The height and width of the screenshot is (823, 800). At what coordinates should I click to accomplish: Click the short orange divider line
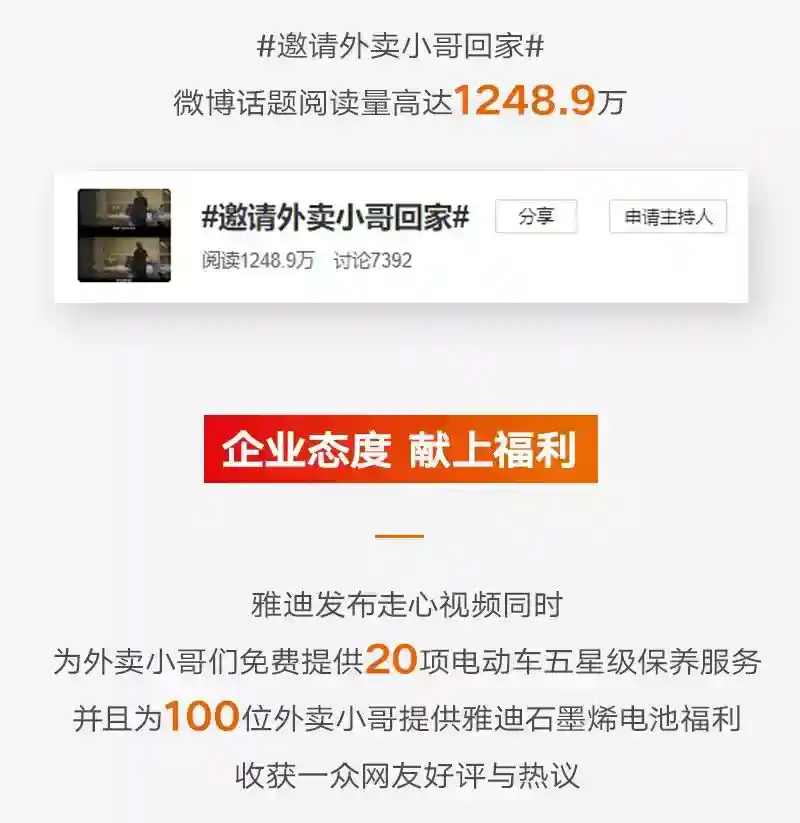(399, 536)
